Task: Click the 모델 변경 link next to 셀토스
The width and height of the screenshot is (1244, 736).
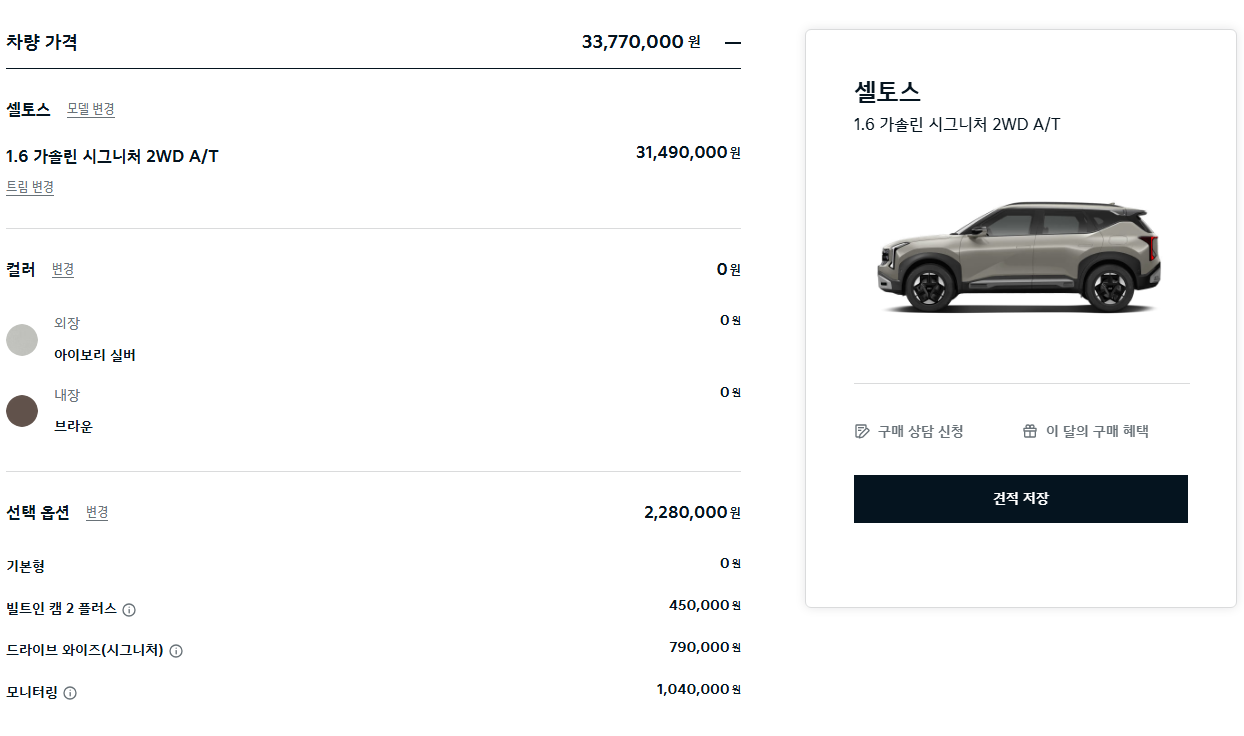Action: click(91, 109)
